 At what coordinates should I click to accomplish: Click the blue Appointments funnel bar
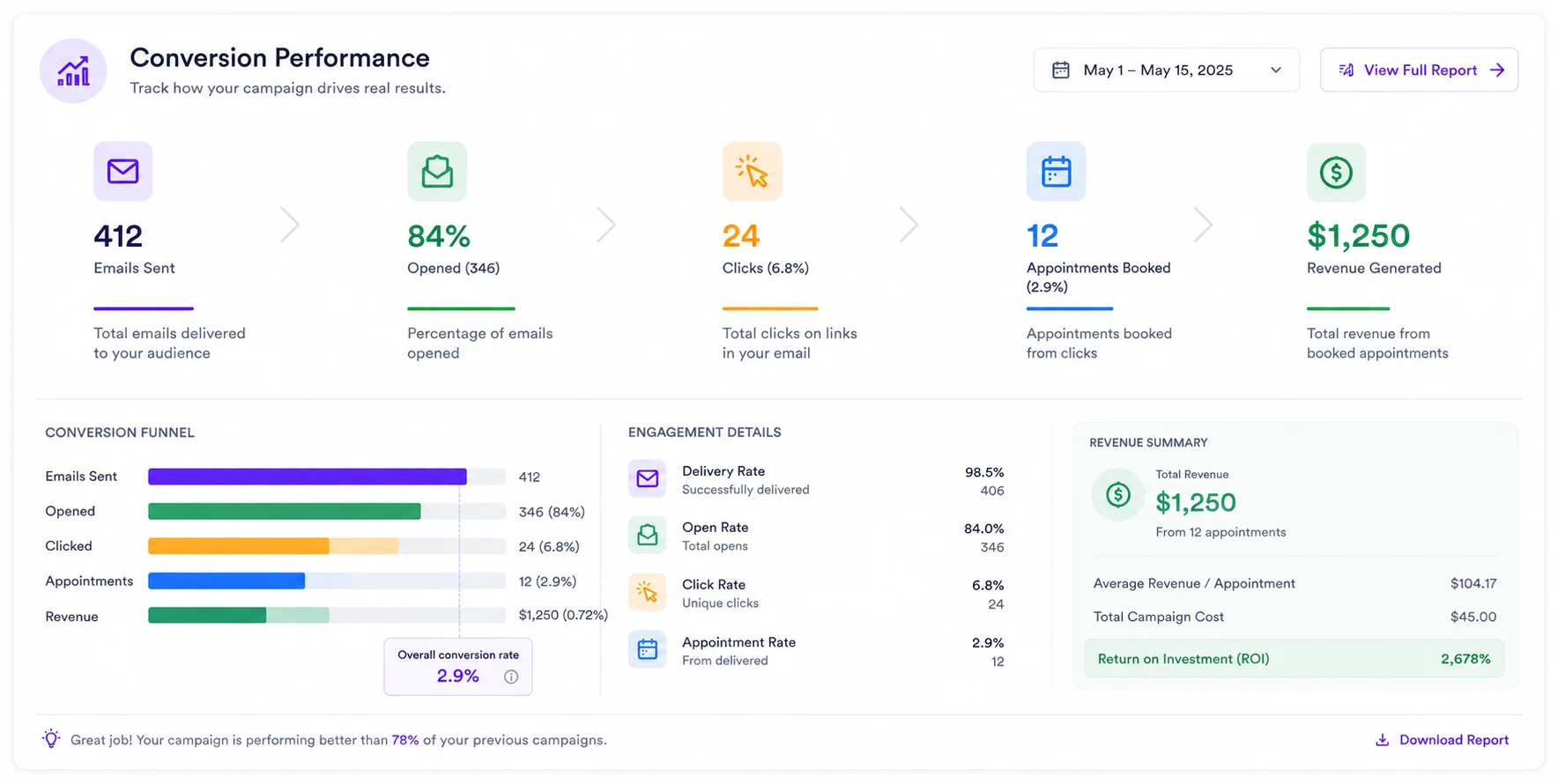(x=226, y=581)
